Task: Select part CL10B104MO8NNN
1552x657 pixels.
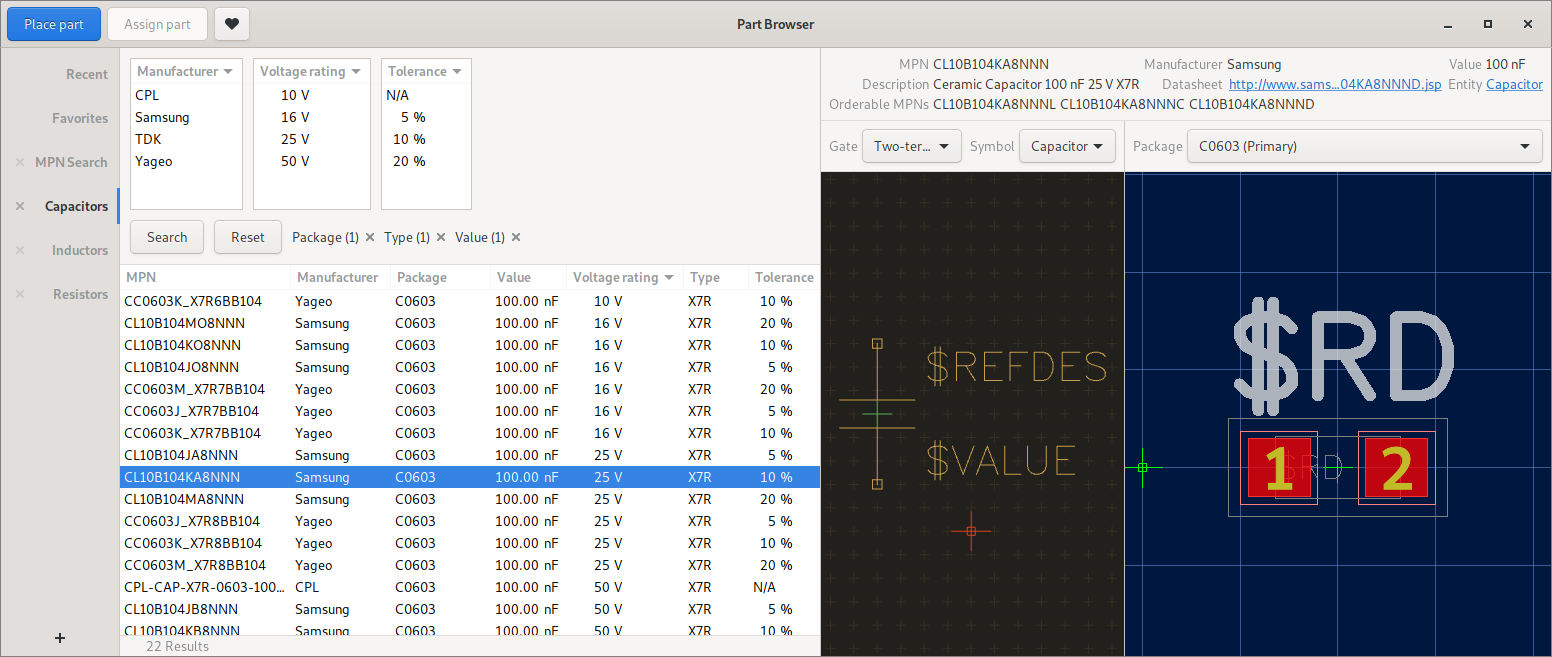Action: [470, 323]
